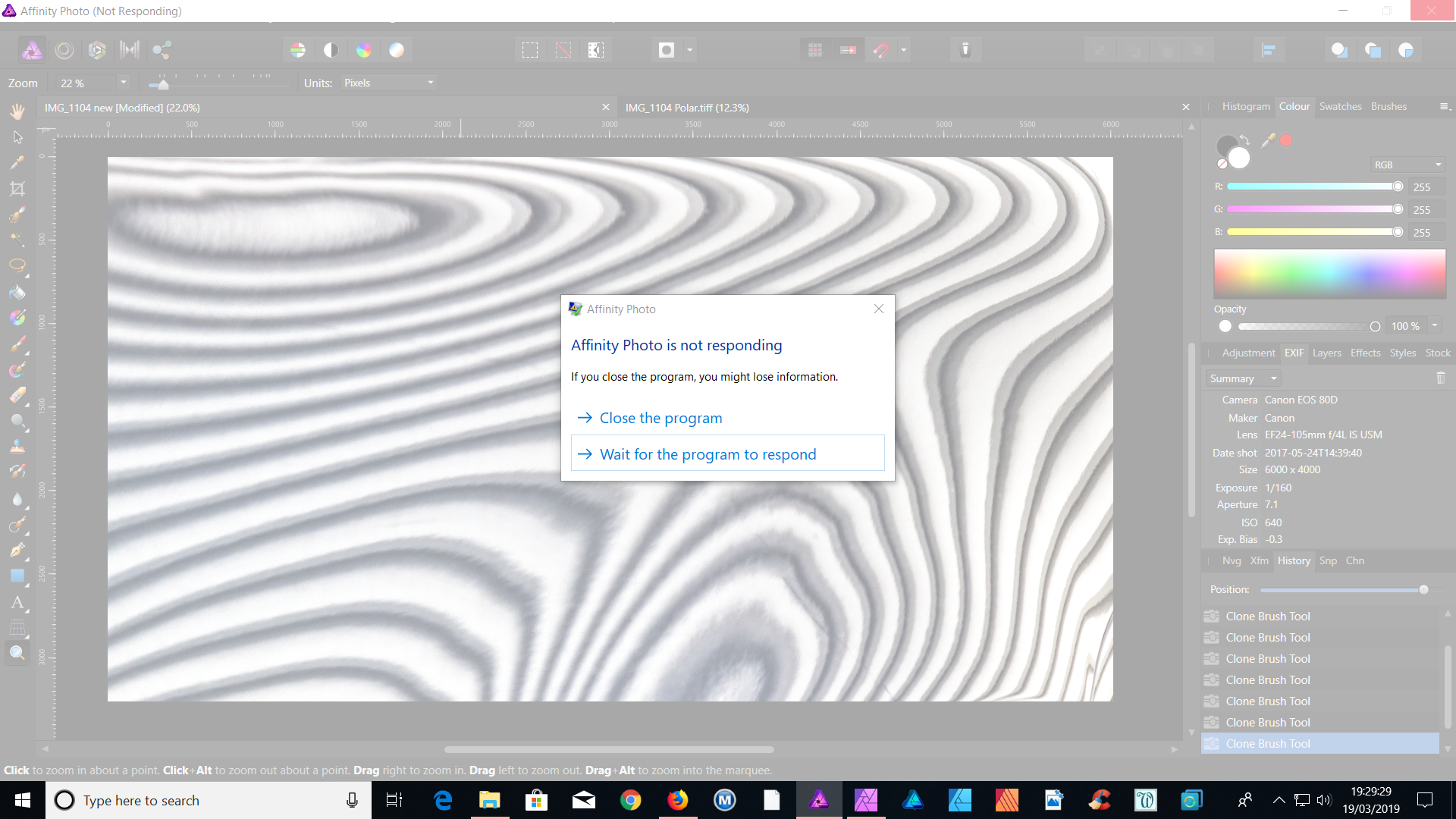
Task: Toggle Force Pixel Alignment
Action: click(848, 50)
